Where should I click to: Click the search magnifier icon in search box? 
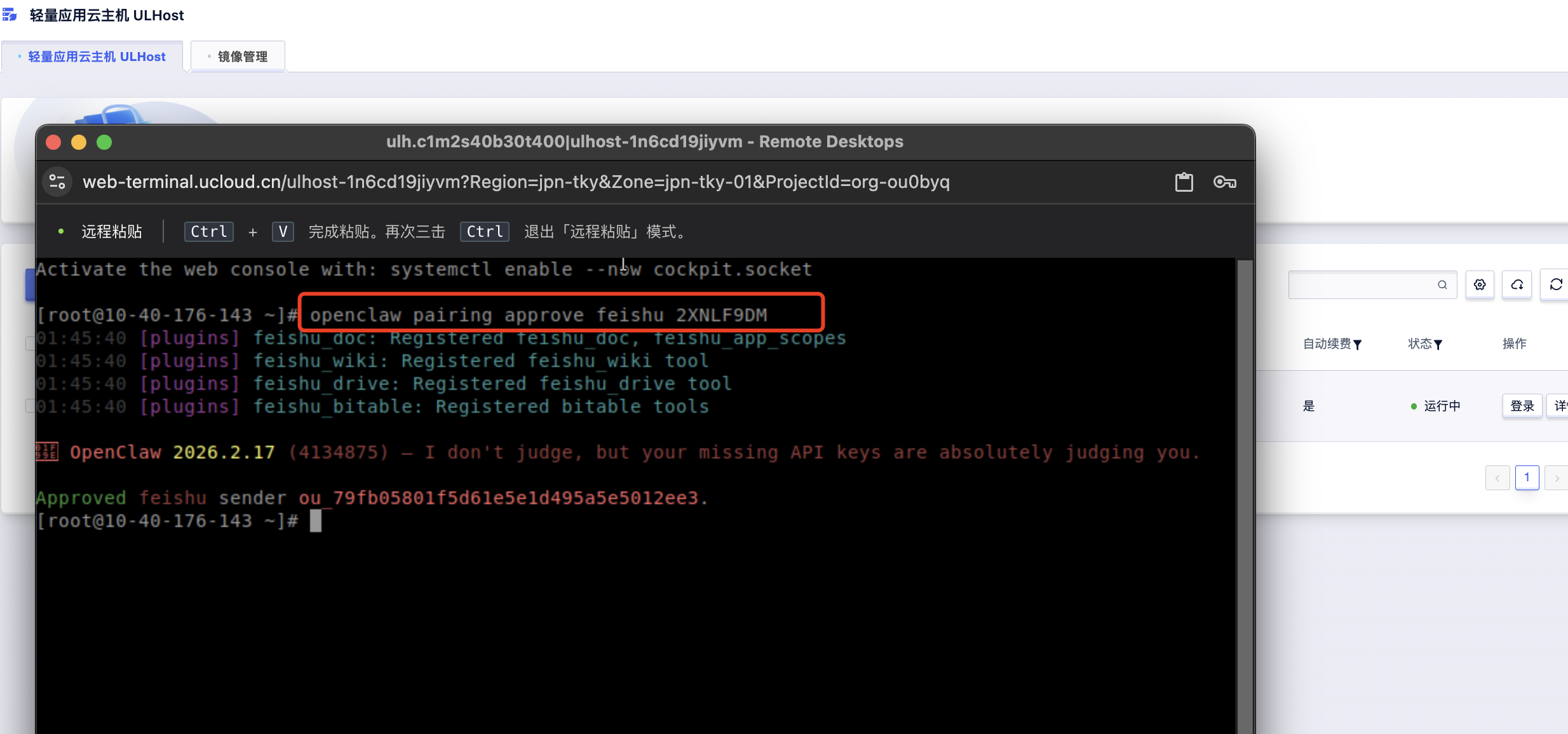coord(1442,284)
